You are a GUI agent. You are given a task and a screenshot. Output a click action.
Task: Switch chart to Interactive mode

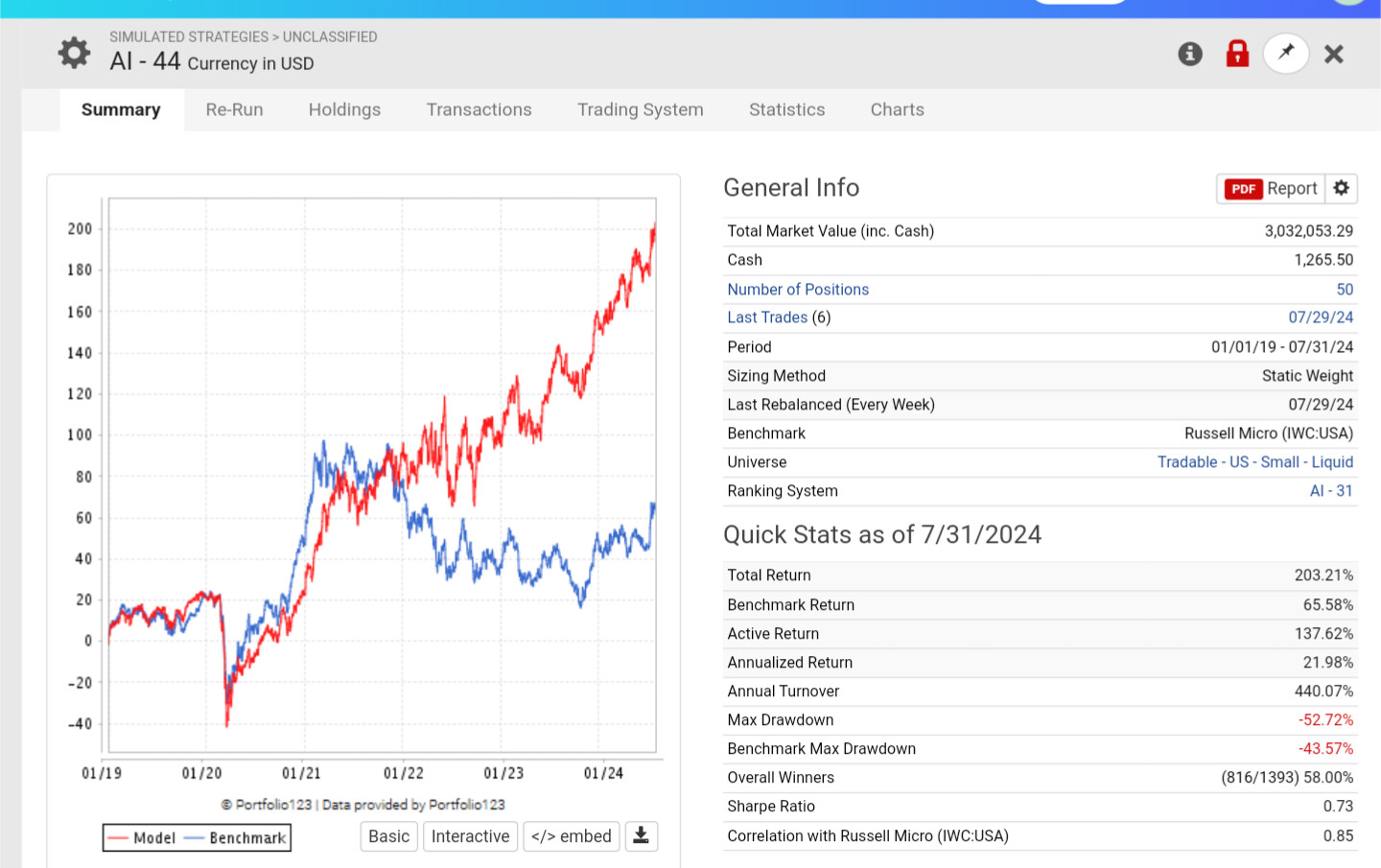[x=470, y=836]
